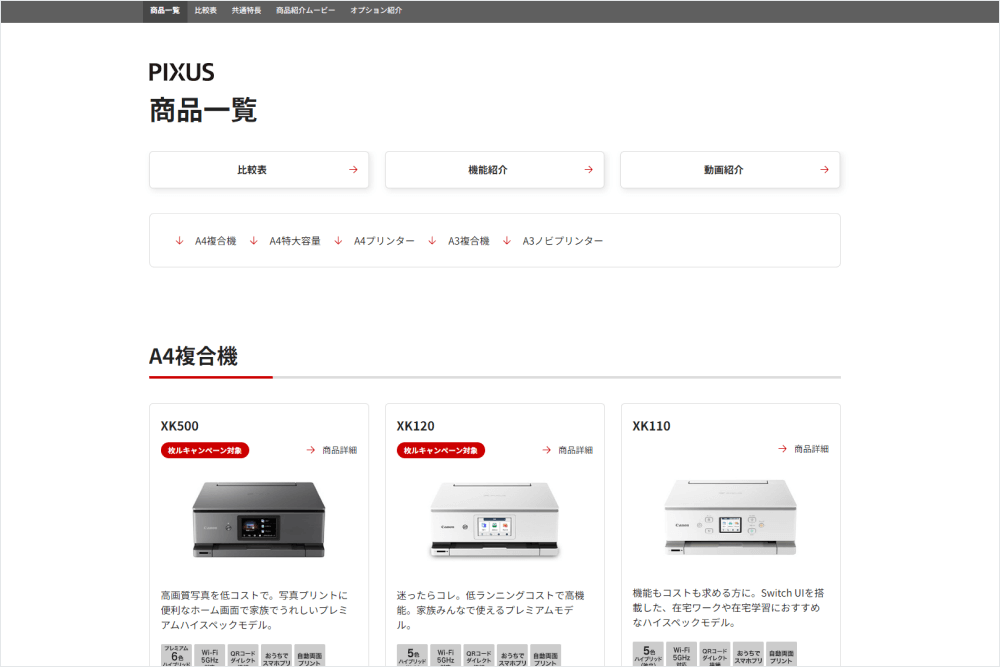Viewport: 1000px width, 667px height.
Task: Open the 機能紹介 button
Action: point(494,170)
